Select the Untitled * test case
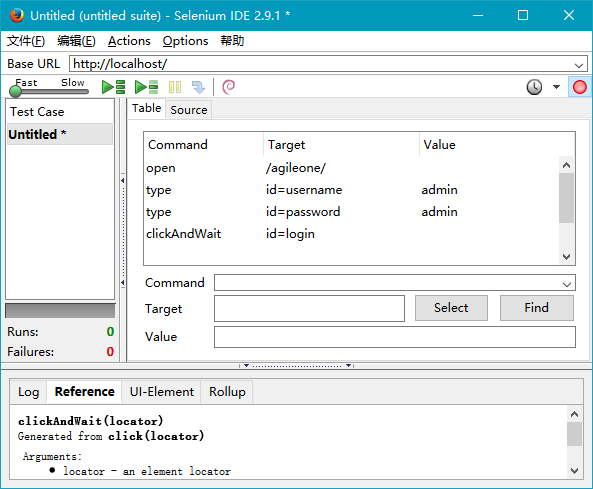Screen dimensions: 593x489 [x=60, y=134]
